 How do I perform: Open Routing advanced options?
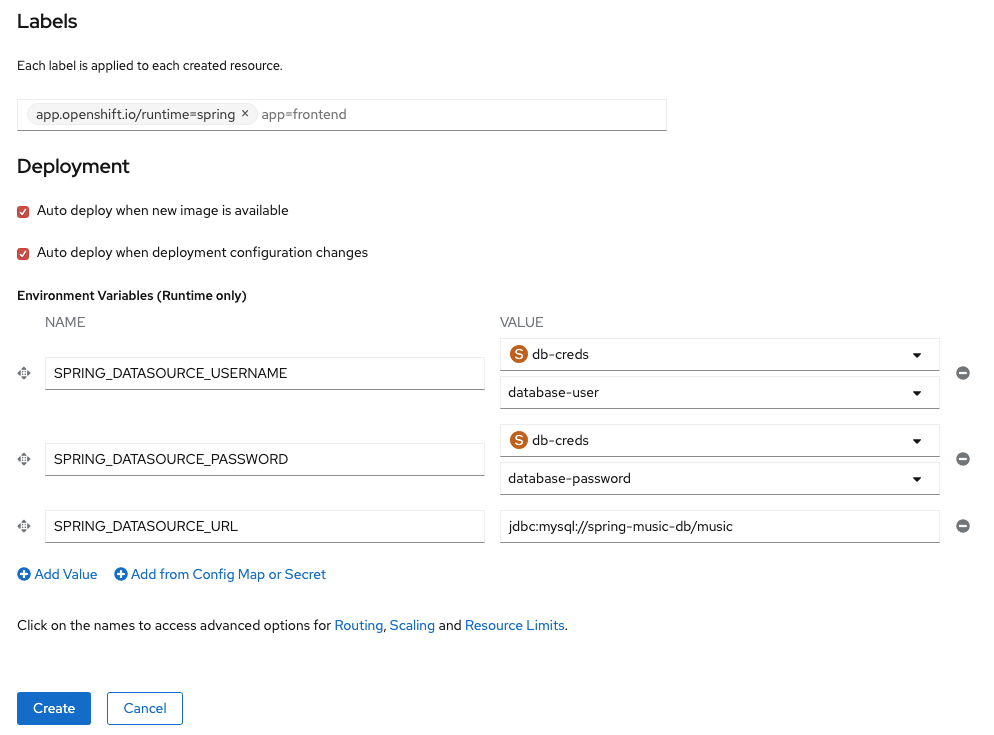(x=358, y=625)
